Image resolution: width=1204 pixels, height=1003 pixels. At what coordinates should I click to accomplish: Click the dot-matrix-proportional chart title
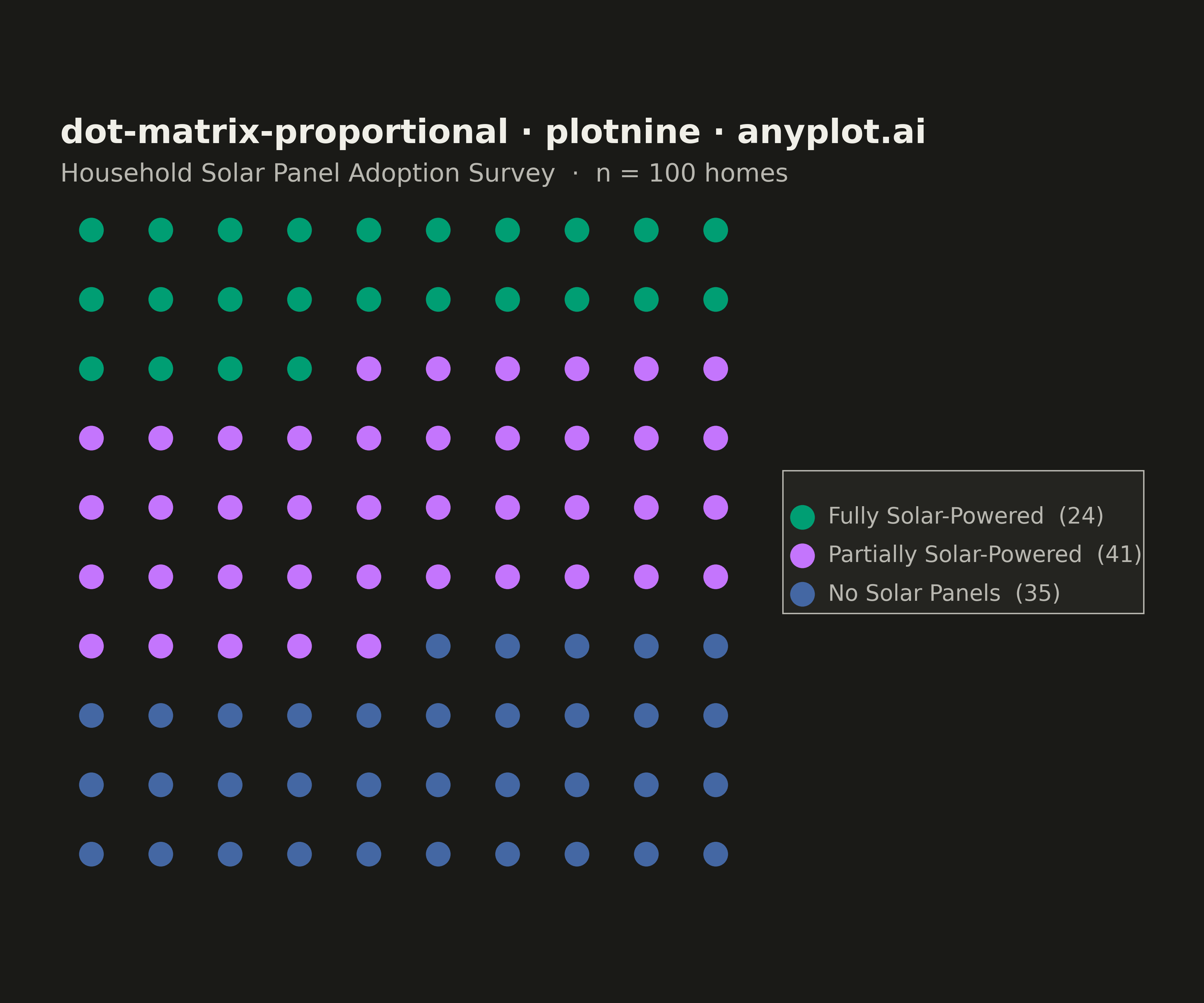[493, 132]
